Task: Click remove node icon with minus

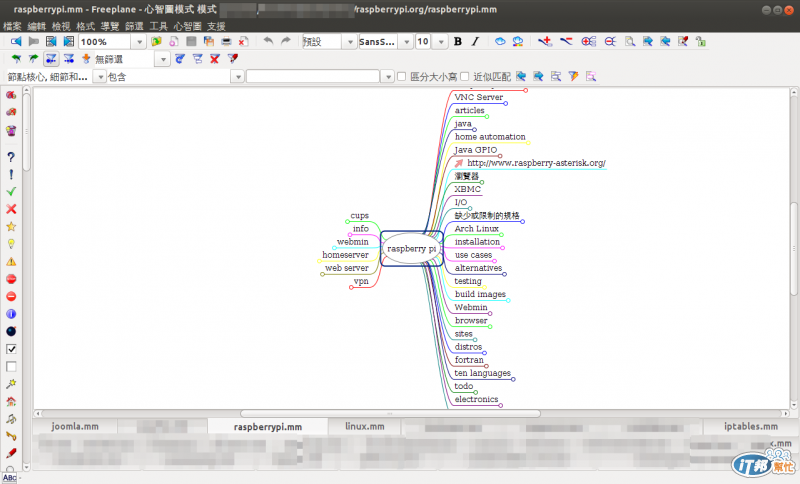Action: click(566, 41)
